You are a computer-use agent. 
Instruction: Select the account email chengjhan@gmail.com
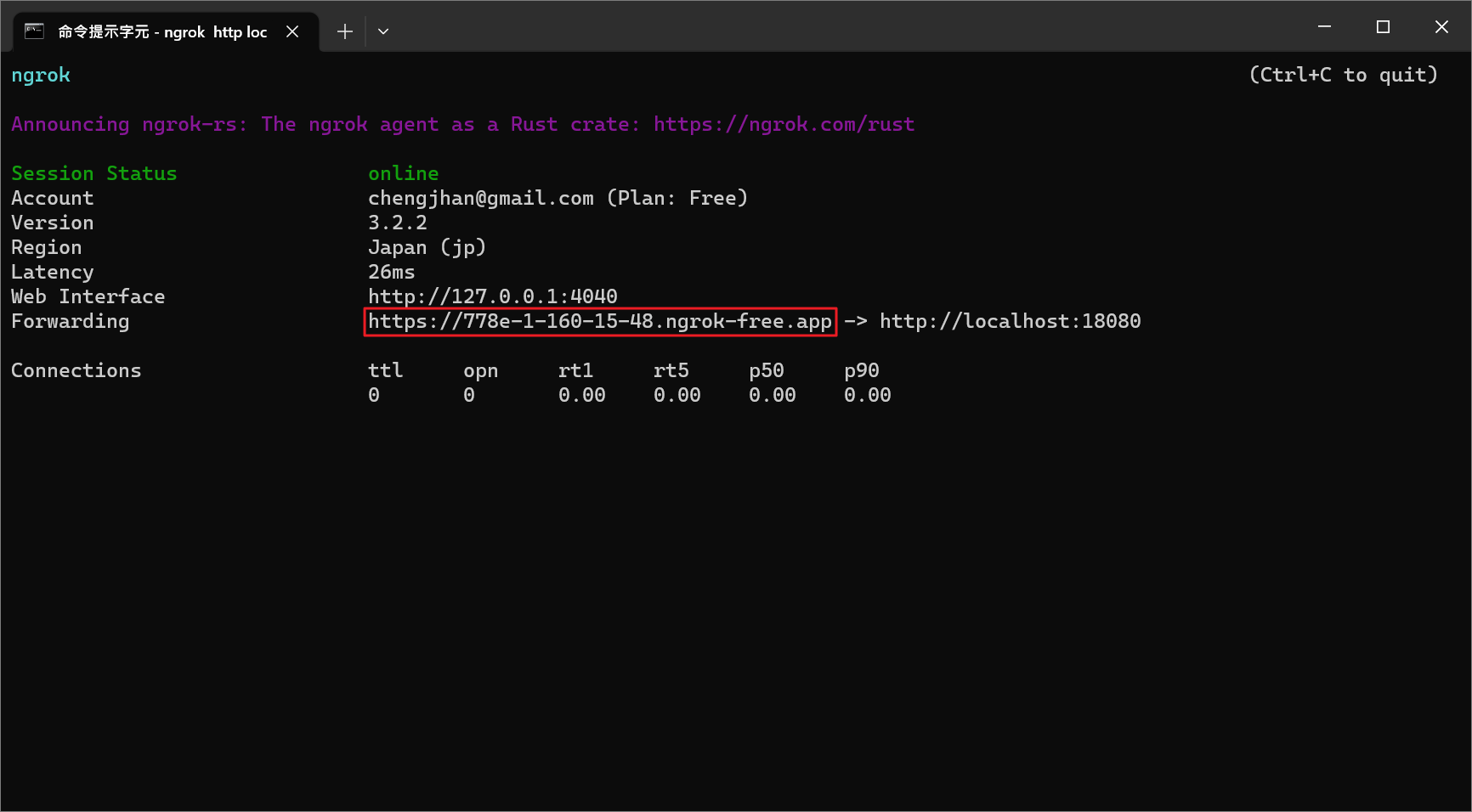480,197
